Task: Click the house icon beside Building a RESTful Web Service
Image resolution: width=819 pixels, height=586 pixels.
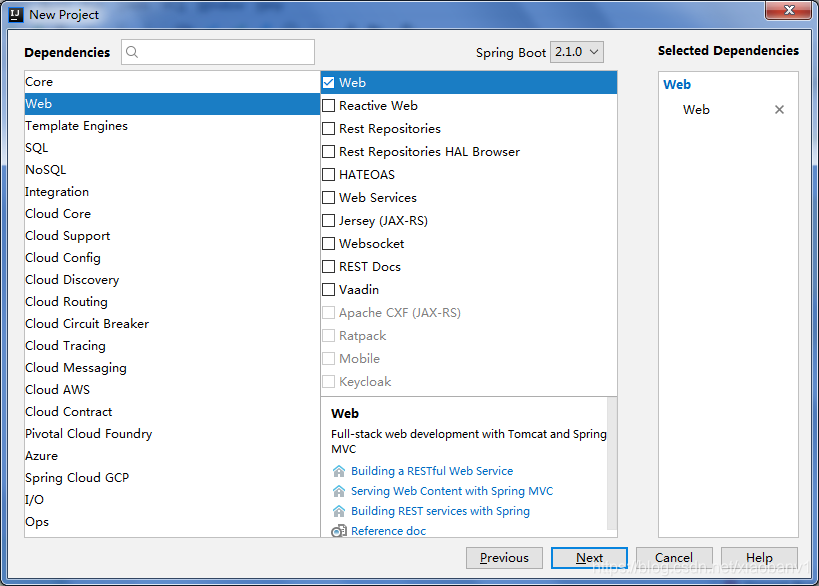Action: [339, 471]
